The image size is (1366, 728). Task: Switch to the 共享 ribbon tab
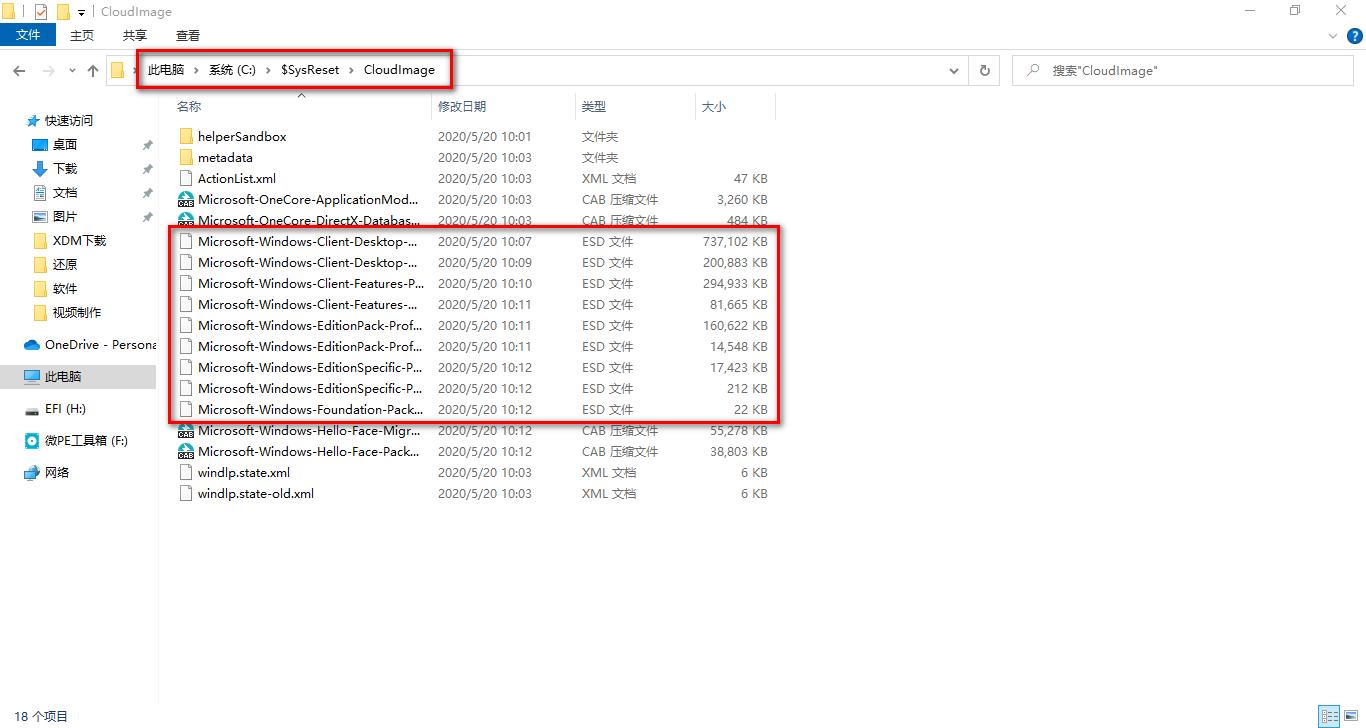(133, 34)
